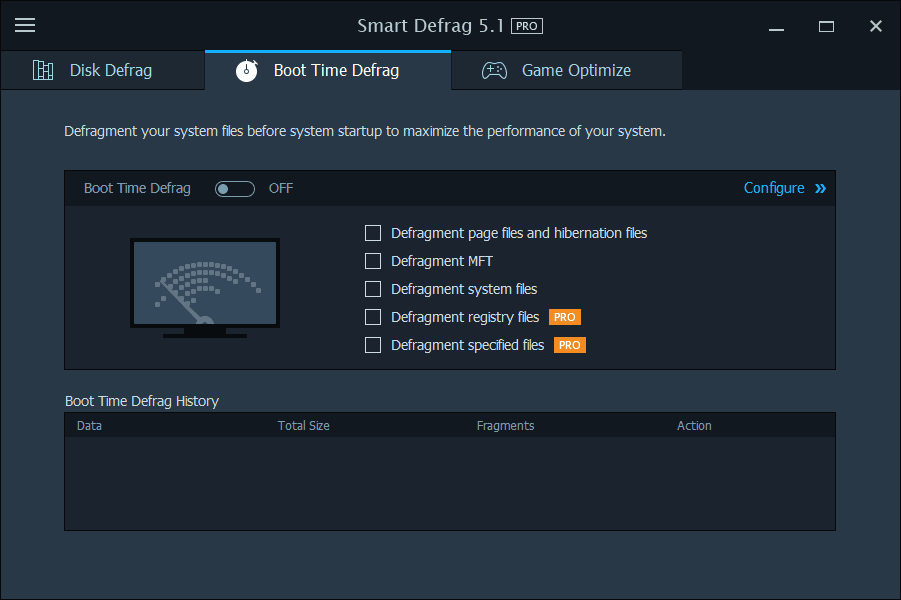Switch to the Disk Defrag tab
Screen dimensions: 901x600
pyautogui.click(x=110, y=70)
